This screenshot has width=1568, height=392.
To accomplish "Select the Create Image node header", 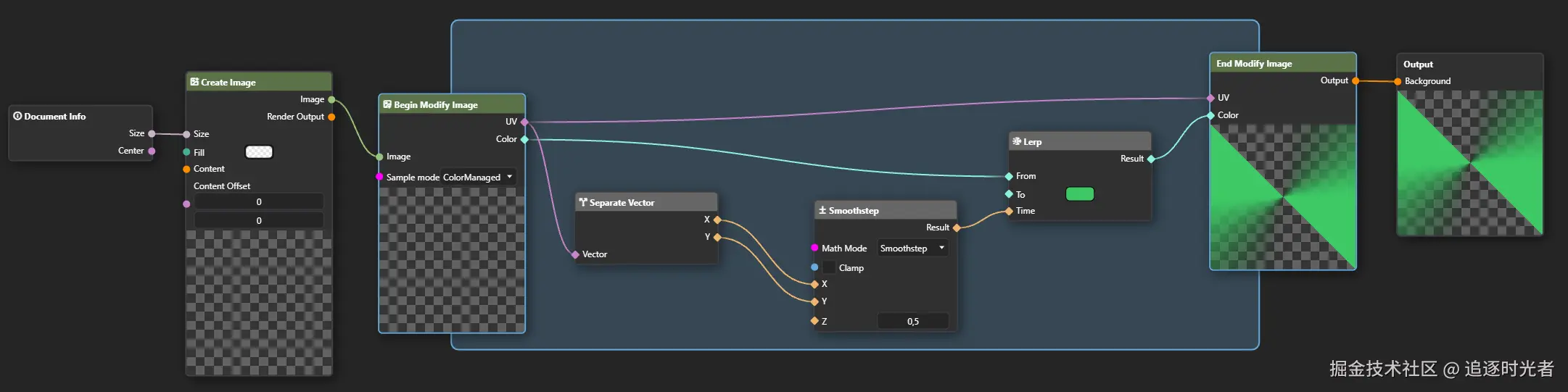I will [259, 81].
